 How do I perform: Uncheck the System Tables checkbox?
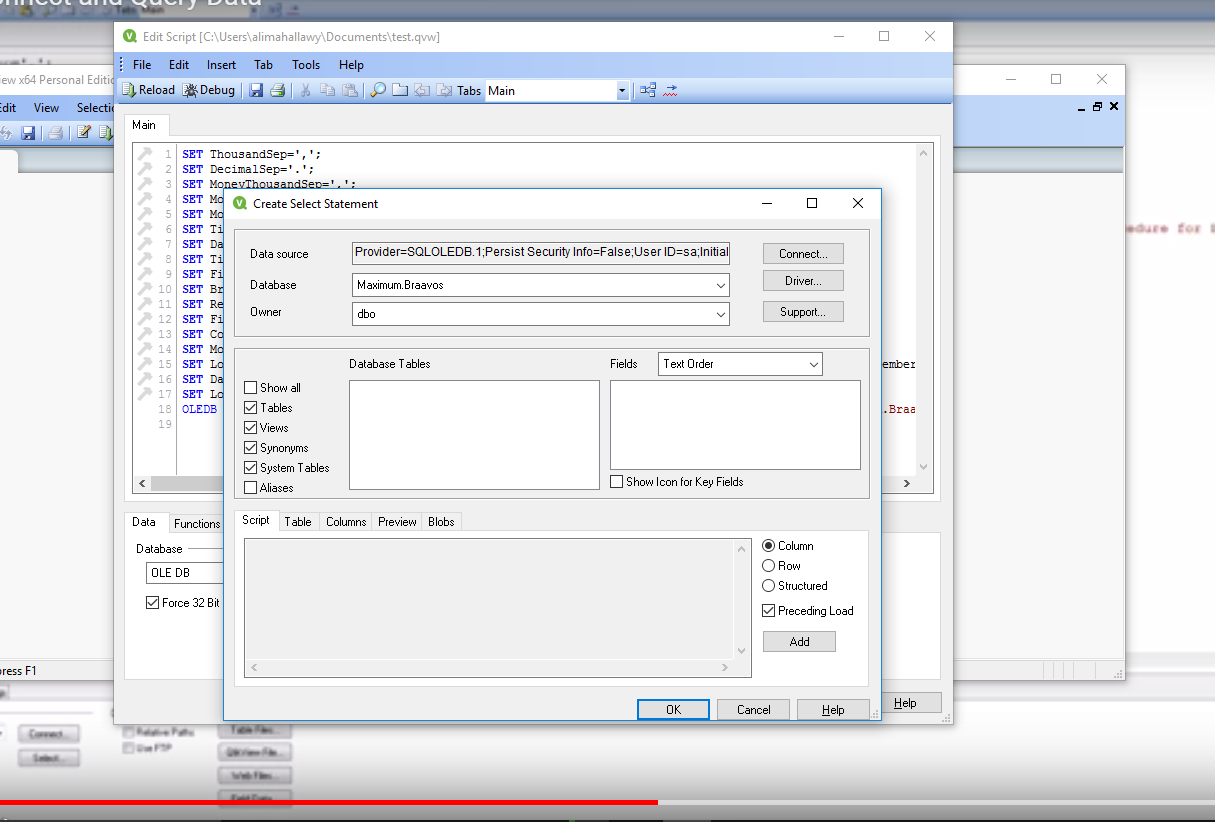pos(251,468)
